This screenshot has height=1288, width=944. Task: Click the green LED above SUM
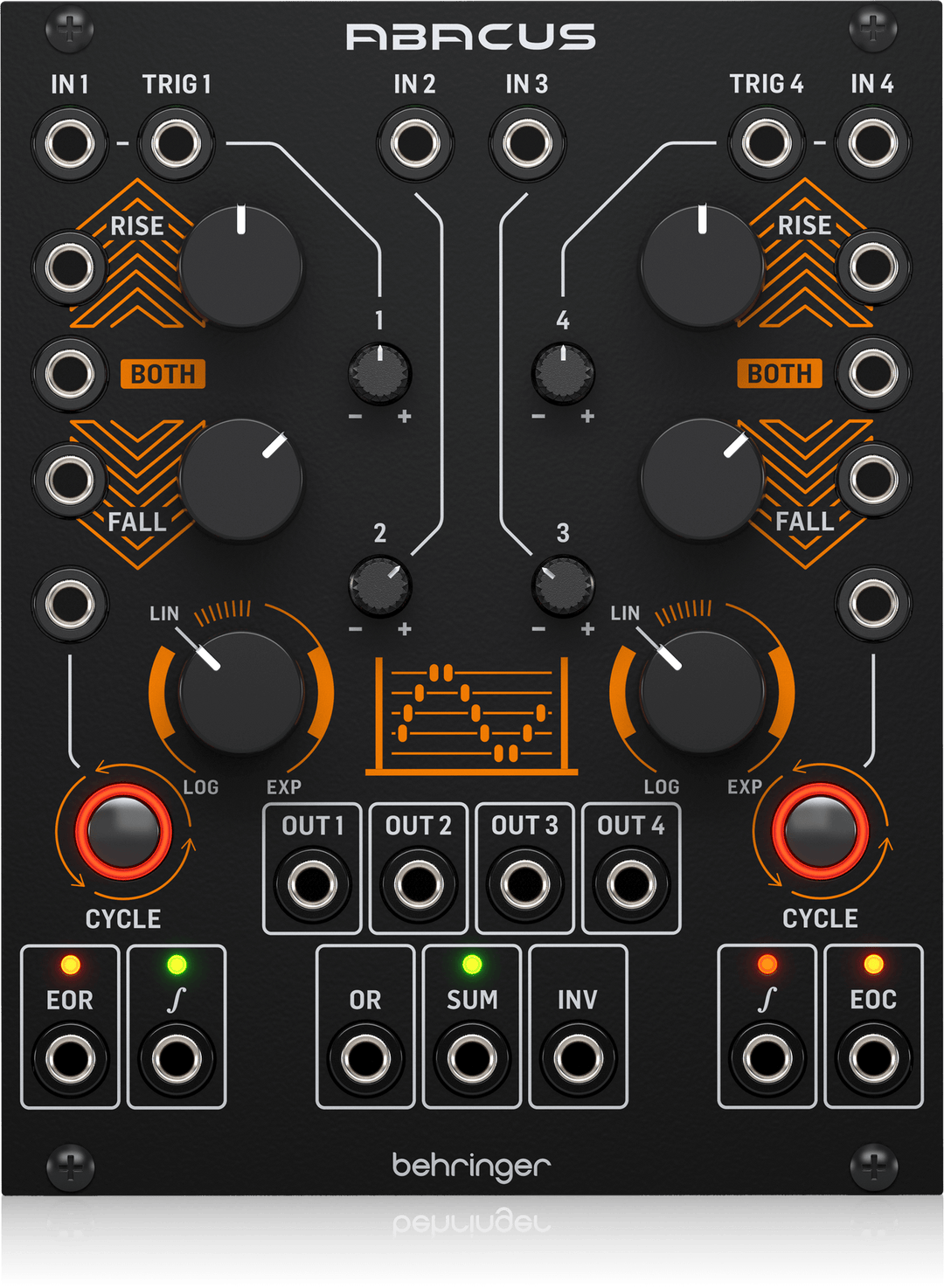[472, 965]
